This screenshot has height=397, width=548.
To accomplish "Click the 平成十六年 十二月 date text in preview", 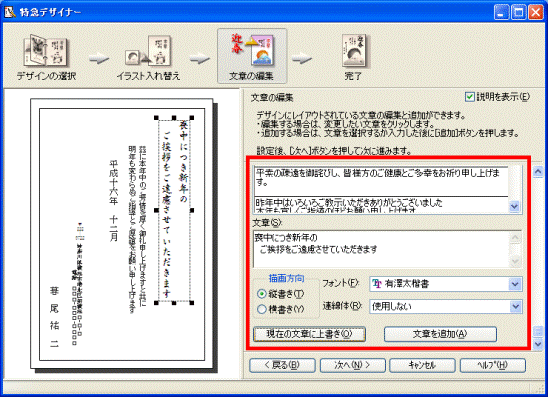I will 114,200.
